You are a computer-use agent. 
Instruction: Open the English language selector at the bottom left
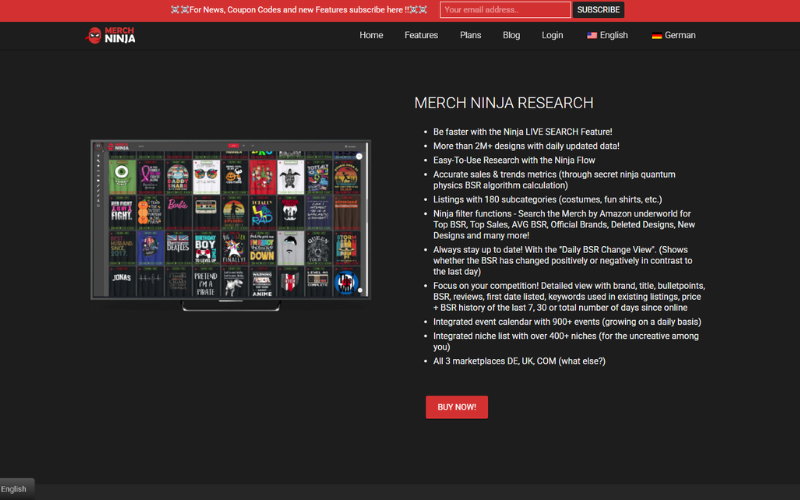point(17,489)
